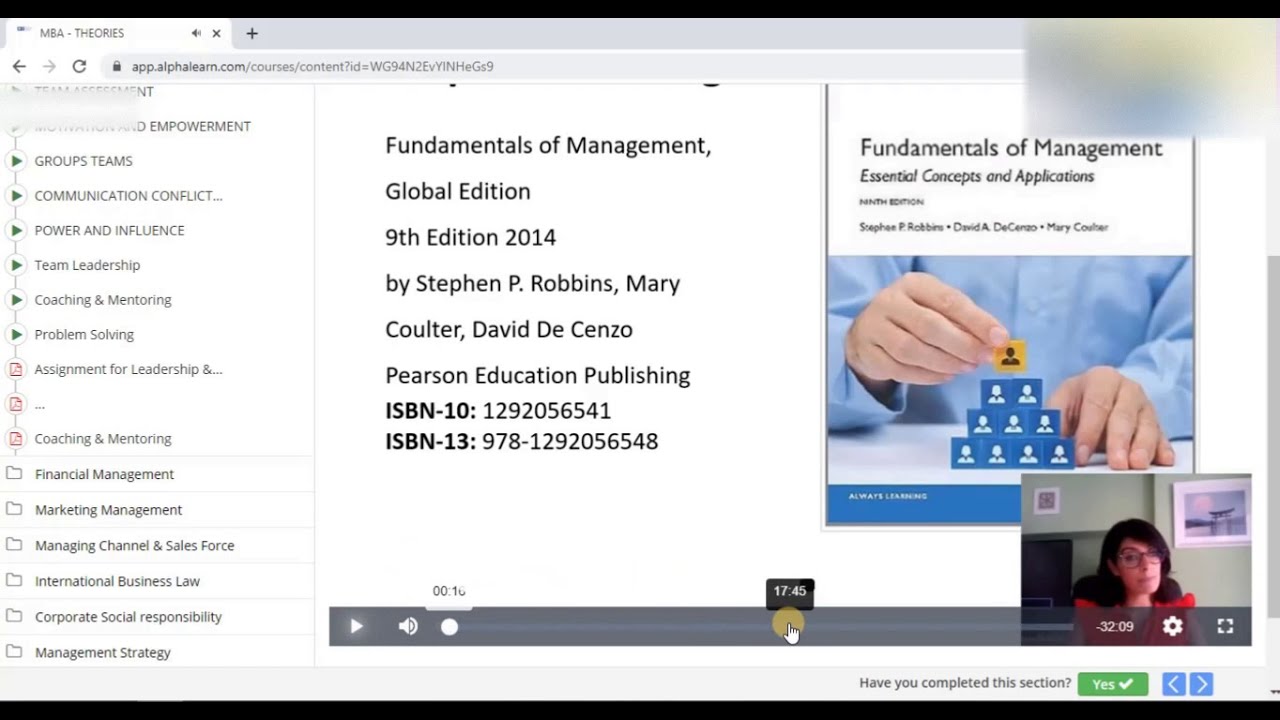Click the Fundamentals of Management book cover
The width and height of the screenshot is (1280, 720).
(1010, 305)
